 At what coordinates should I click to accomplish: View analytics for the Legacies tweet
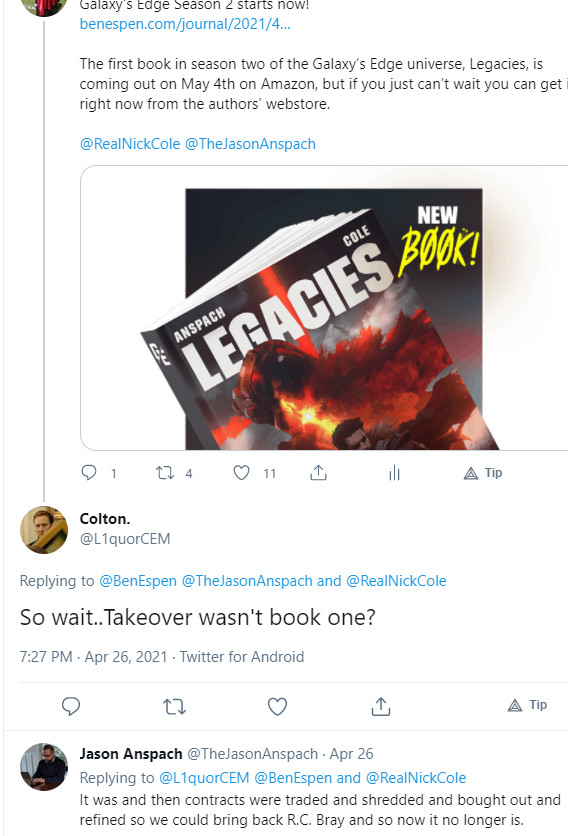394,473
